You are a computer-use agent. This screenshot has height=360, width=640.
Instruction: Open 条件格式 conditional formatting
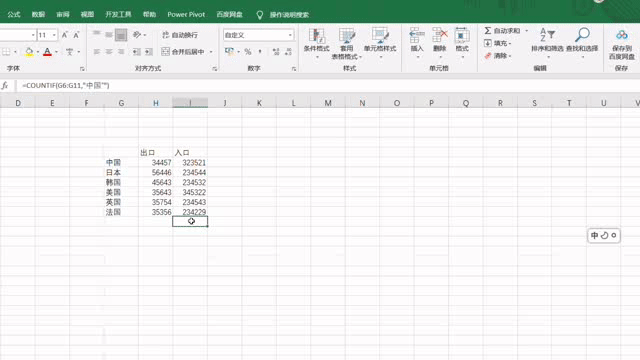(x=317, y=43)
